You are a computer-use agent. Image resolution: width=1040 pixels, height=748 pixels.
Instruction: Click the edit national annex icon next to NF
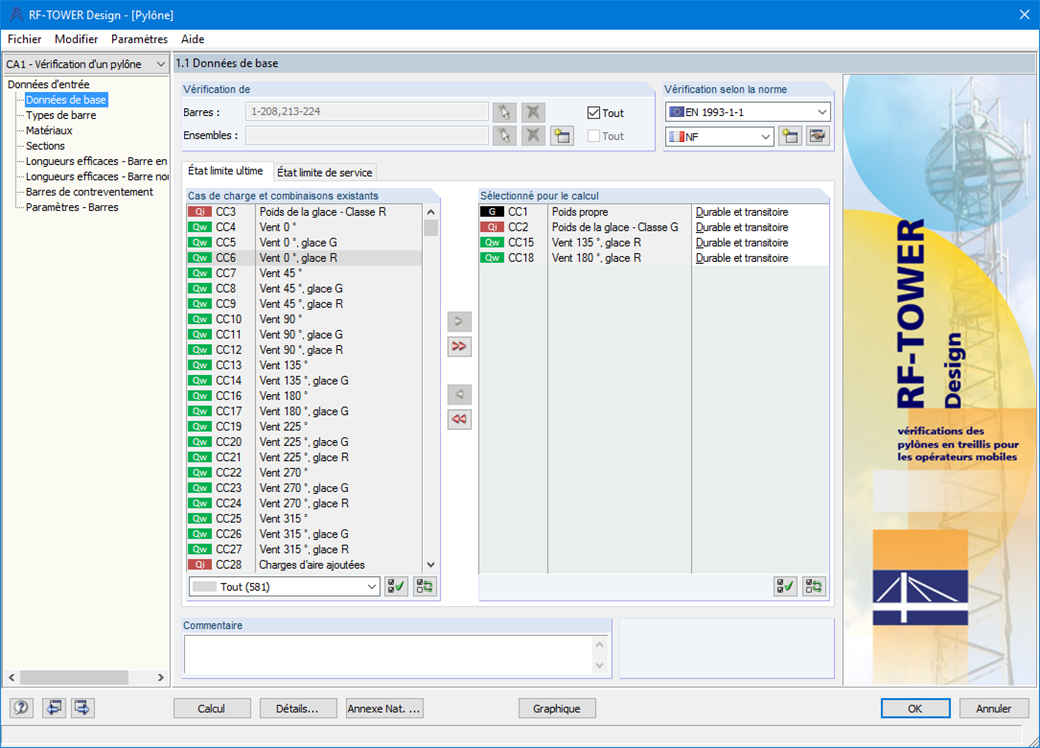pos(818,136)
